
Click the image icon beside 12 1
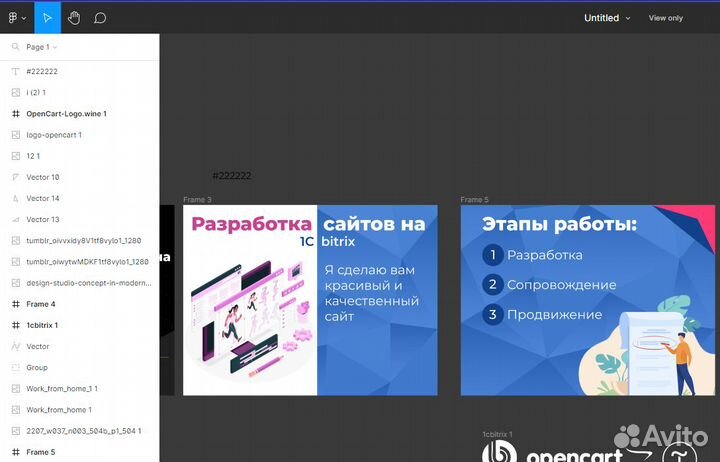(x=16, y=156)
